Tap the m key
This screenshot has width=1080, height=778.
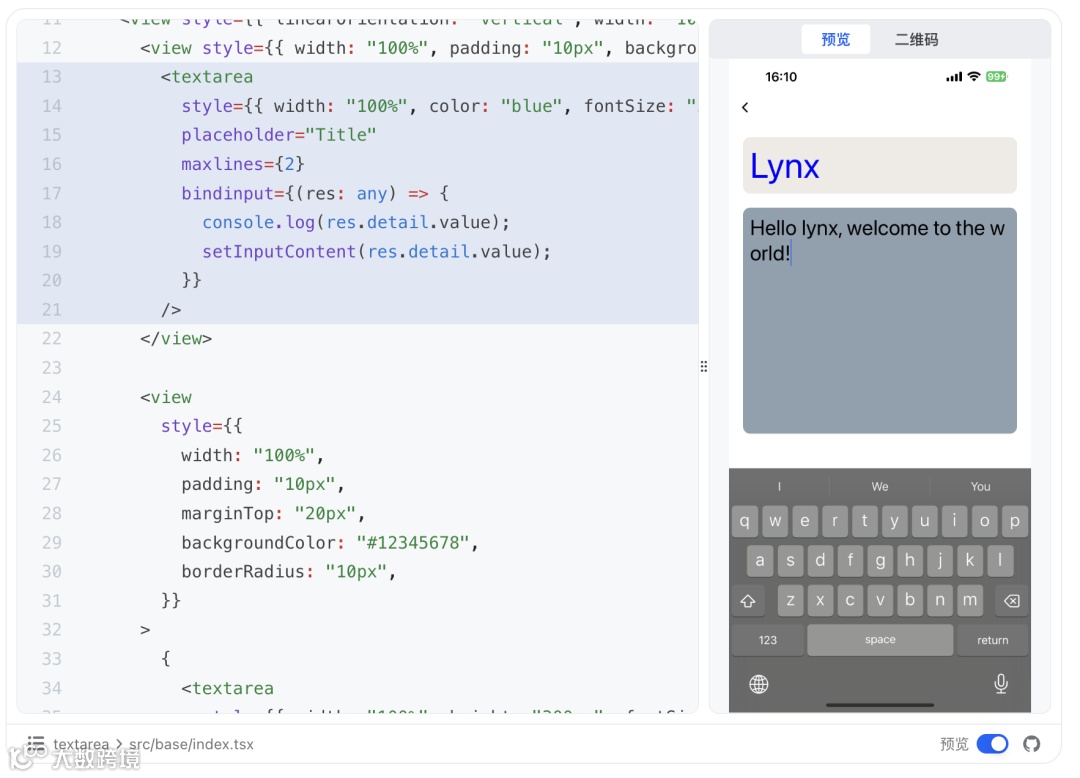click(x=970, y=600)
